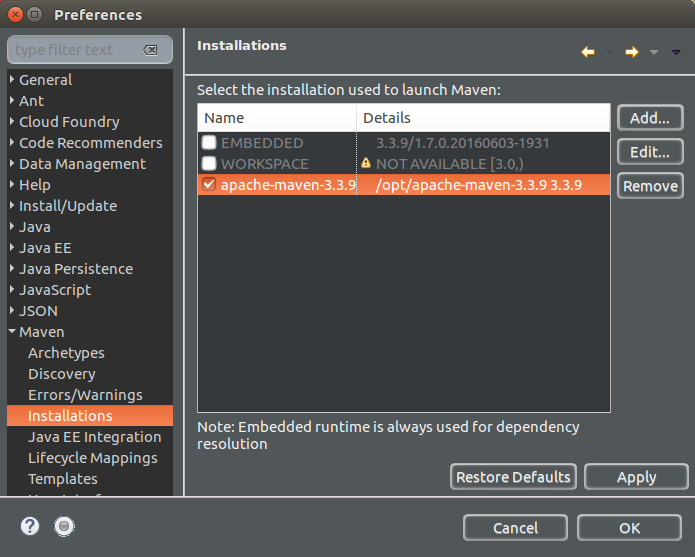Expand the JSON tree node
Viewport: 695px width, 557px height.
coord(12,310)
